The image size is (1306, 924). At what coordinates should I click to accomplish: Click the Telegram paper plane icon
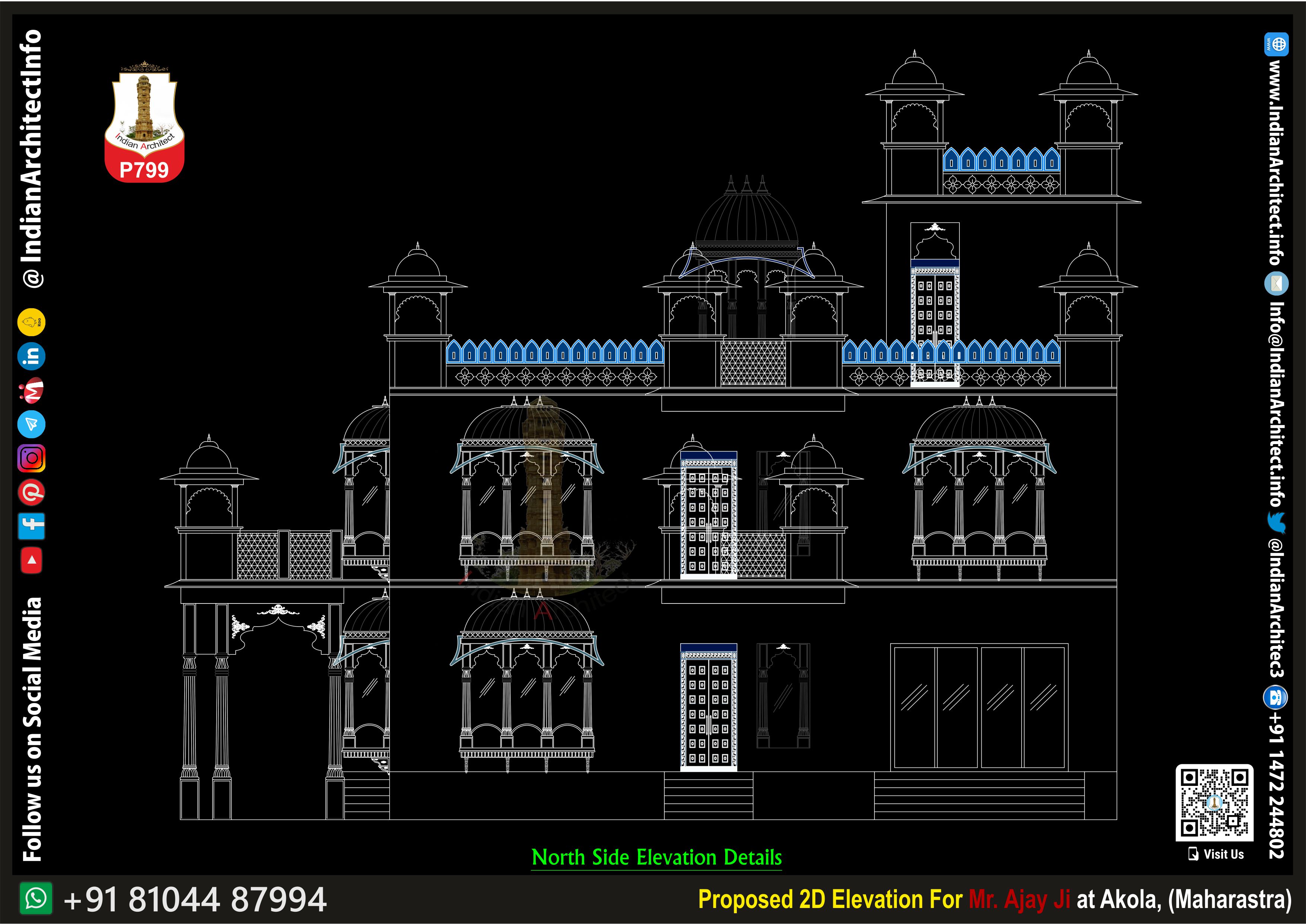(31, 424)
